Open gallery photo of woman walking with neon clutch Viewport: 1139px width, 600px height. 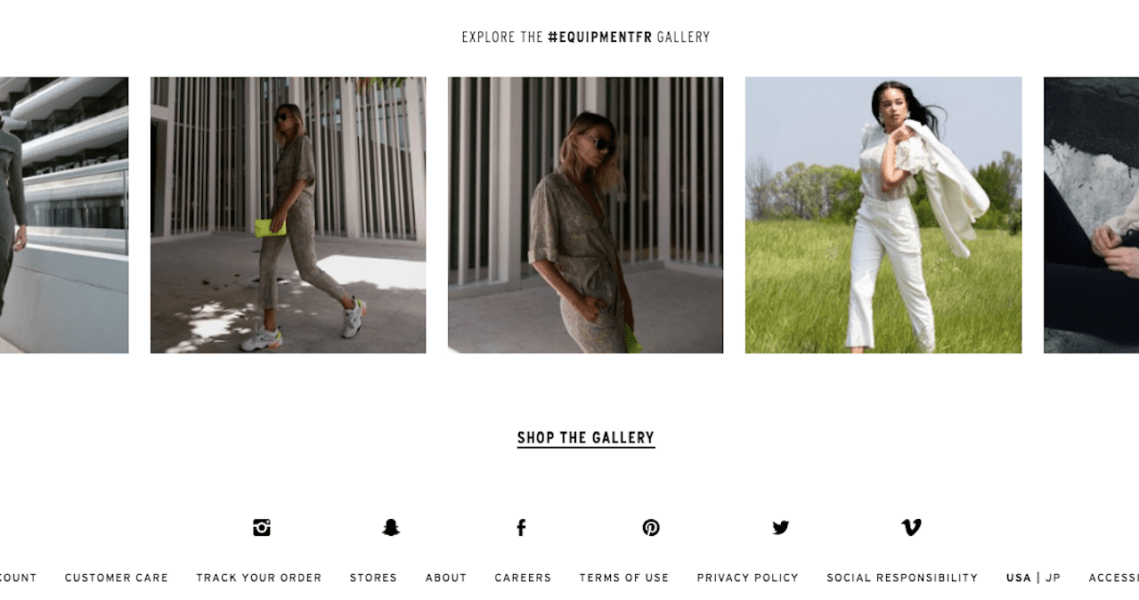coord(288,215)
